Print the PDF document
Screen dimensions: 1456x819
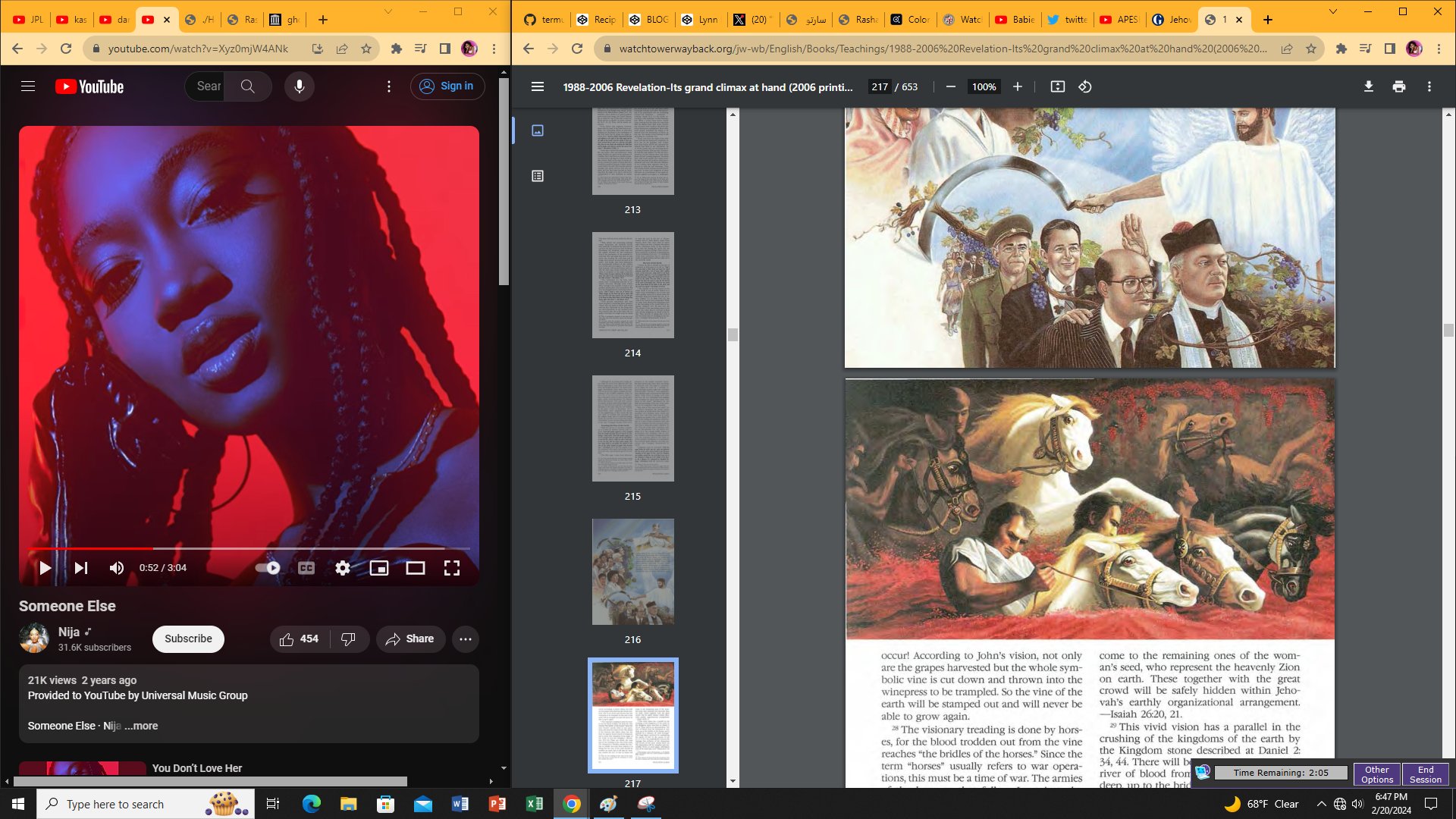click(x=1399, y=86)
